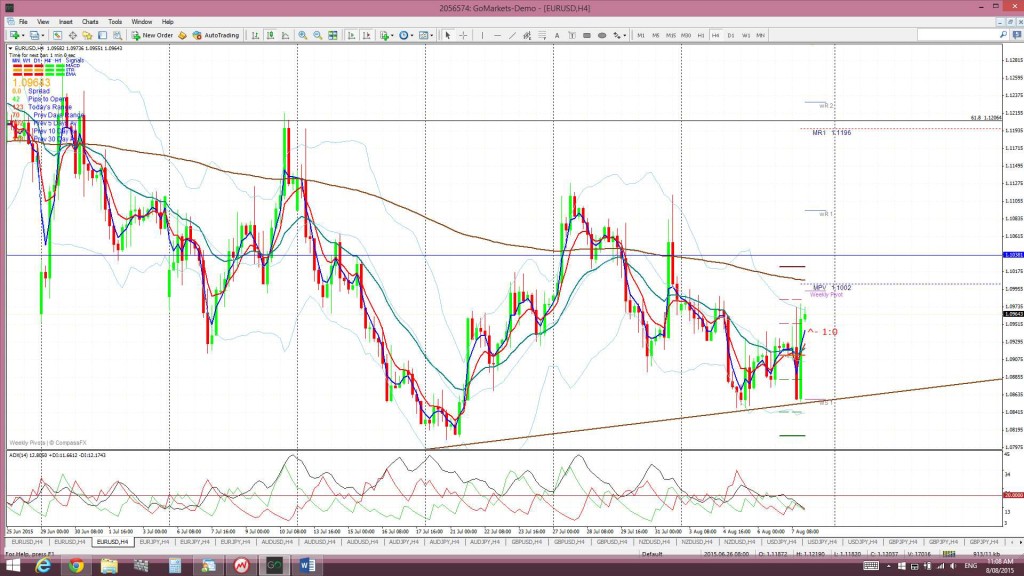Select the line chart display icon
The width and height of the screenshot is (1024, 576).
285,35
